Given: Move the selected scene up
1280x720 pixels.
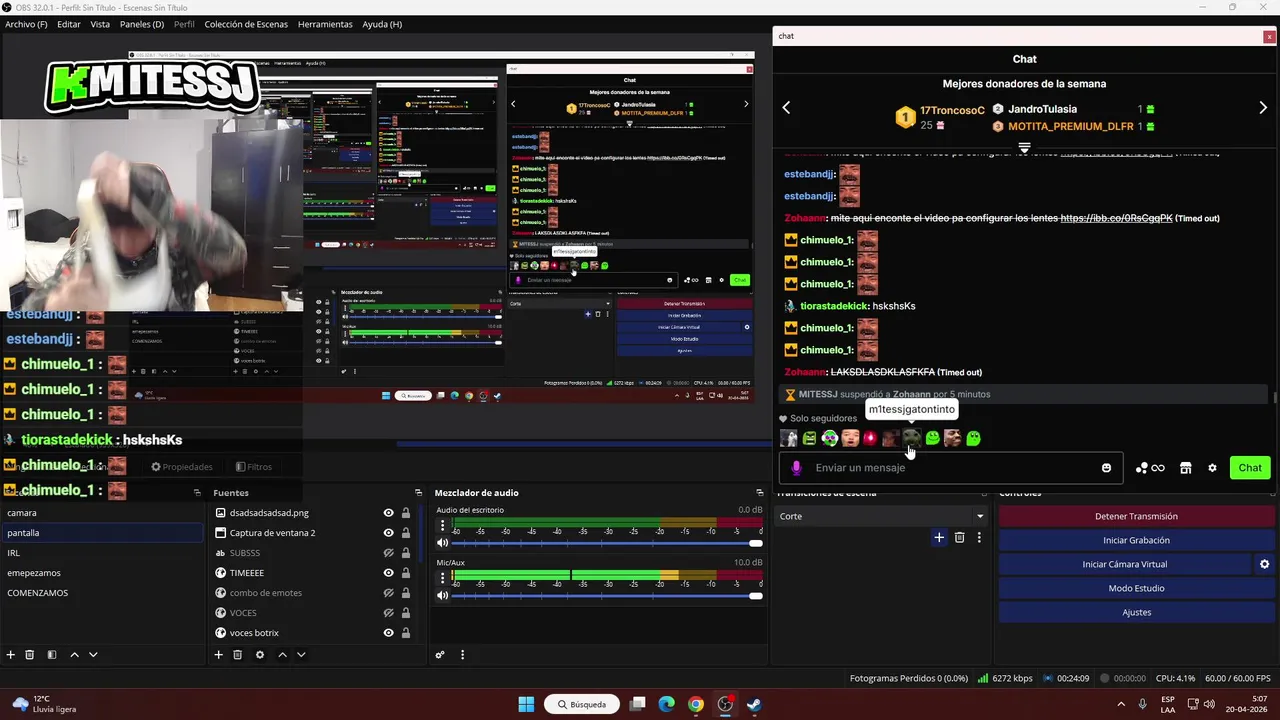Looking at the screenshot, I should point(74,655).
